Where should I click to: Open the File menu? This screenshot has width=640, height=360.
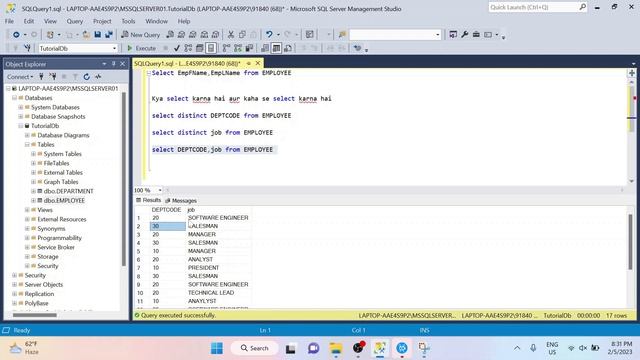pos(9,21)
